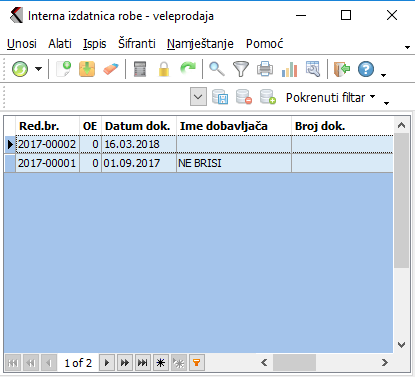415x377 pixels.
Task: Expand the main toolbar overflow arrow
Action: pos(383,75)
